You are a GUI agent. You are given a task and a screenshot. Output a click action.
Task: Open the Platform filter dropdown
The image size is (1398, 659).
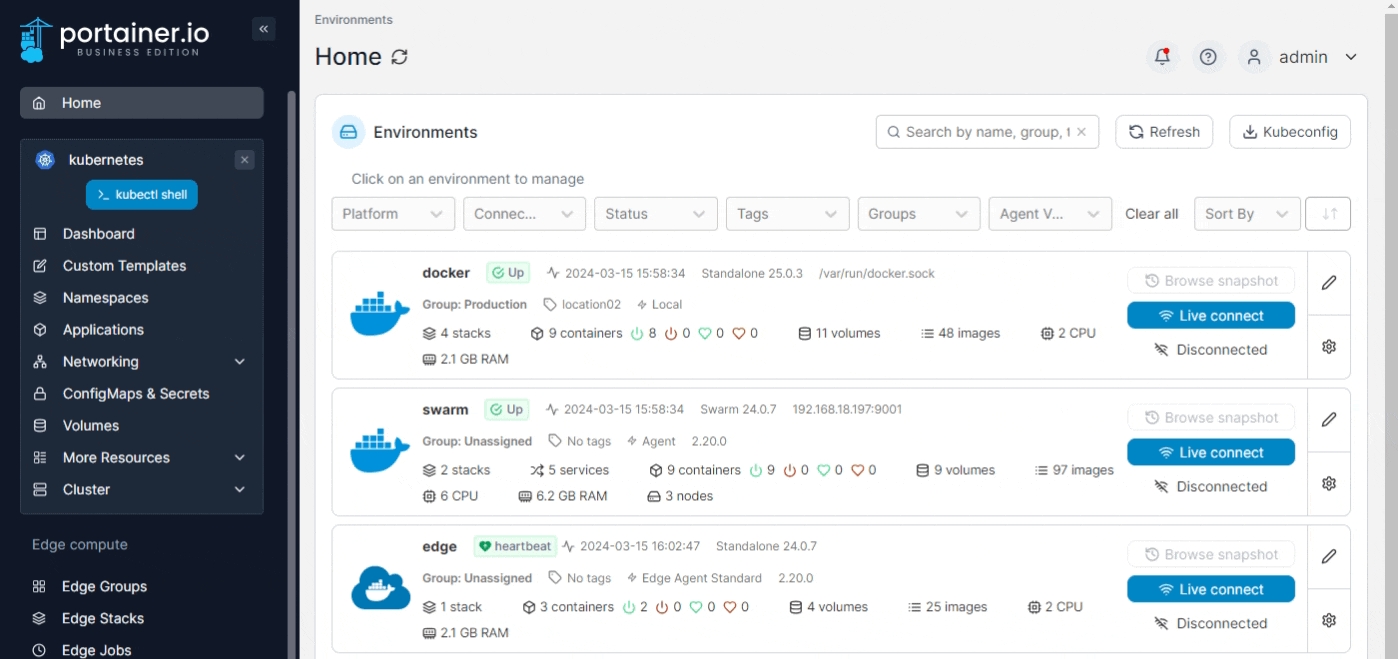coord(393,214)
